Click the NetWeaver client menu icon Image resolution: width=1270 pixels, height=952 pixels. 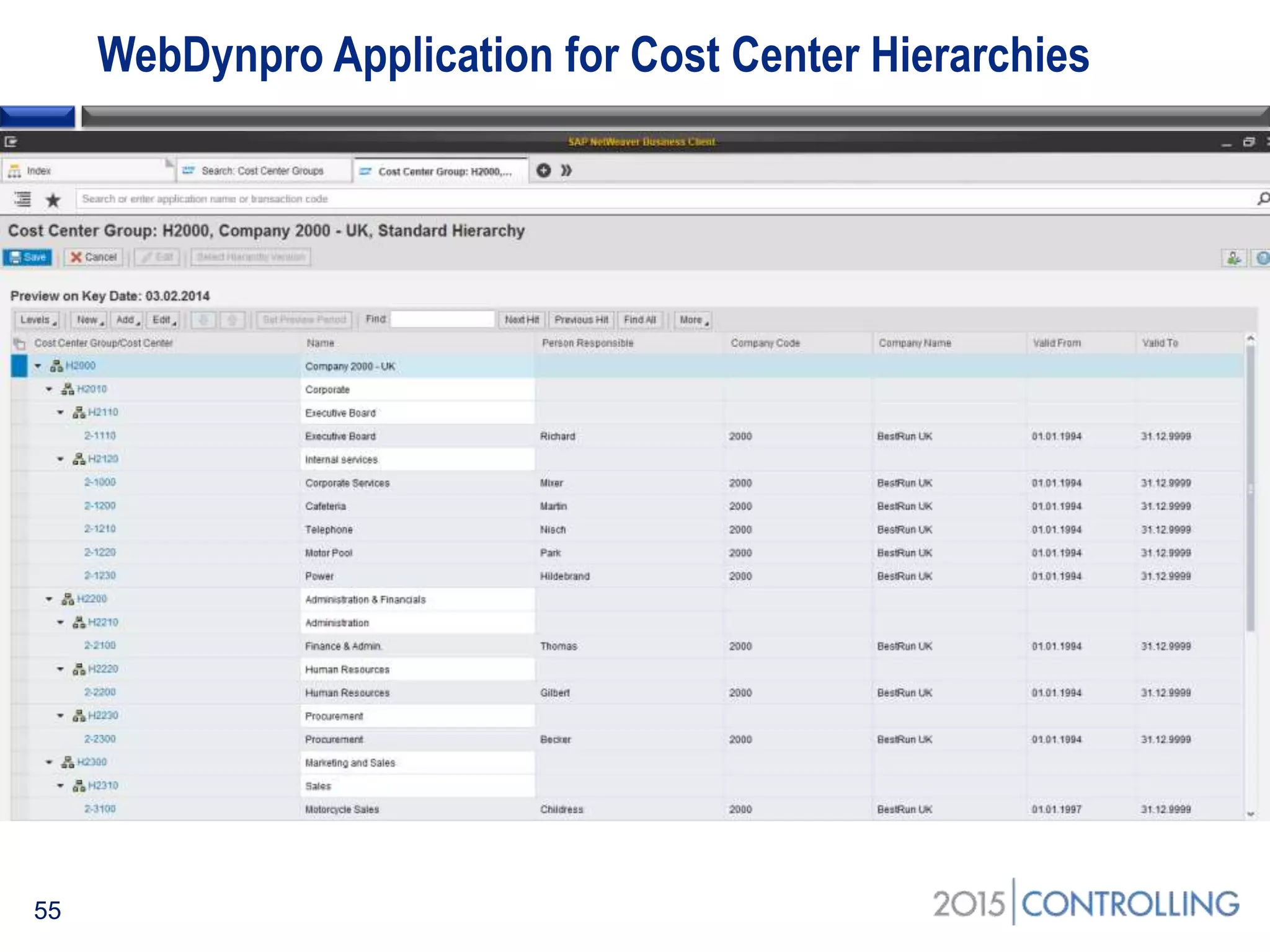pos(11,142)
